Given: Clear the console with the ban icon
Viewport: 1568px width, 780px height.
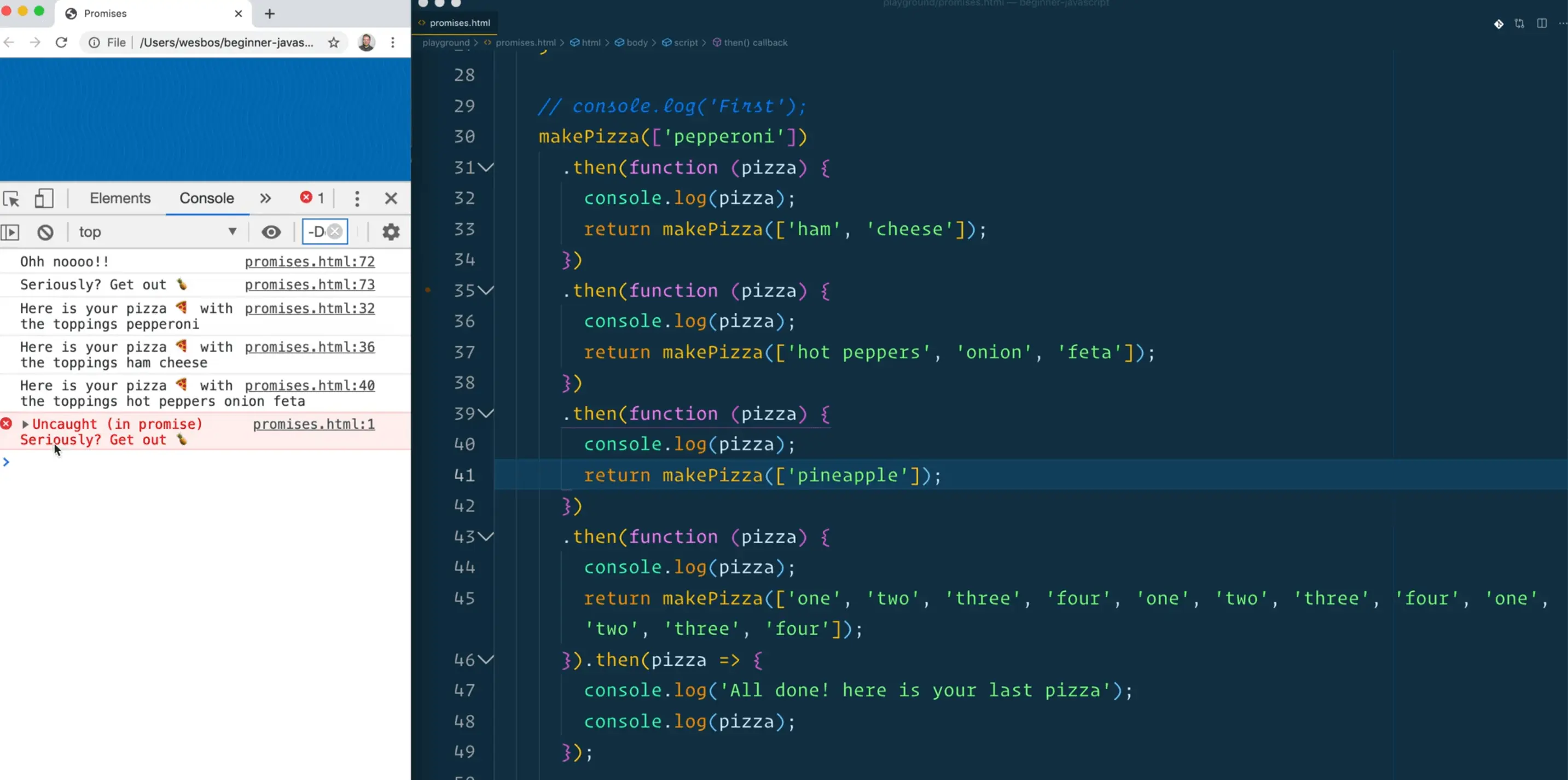Looking at the screenshot, I should [x=45, y=232].
